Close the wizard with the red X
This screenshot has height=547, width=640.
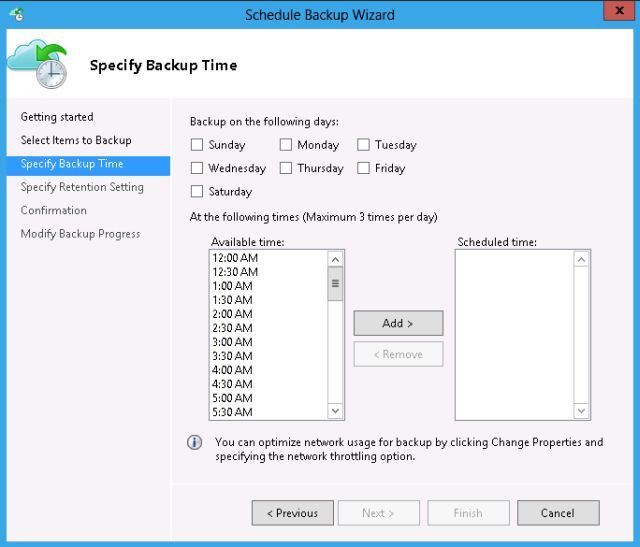tap(619, 11)
